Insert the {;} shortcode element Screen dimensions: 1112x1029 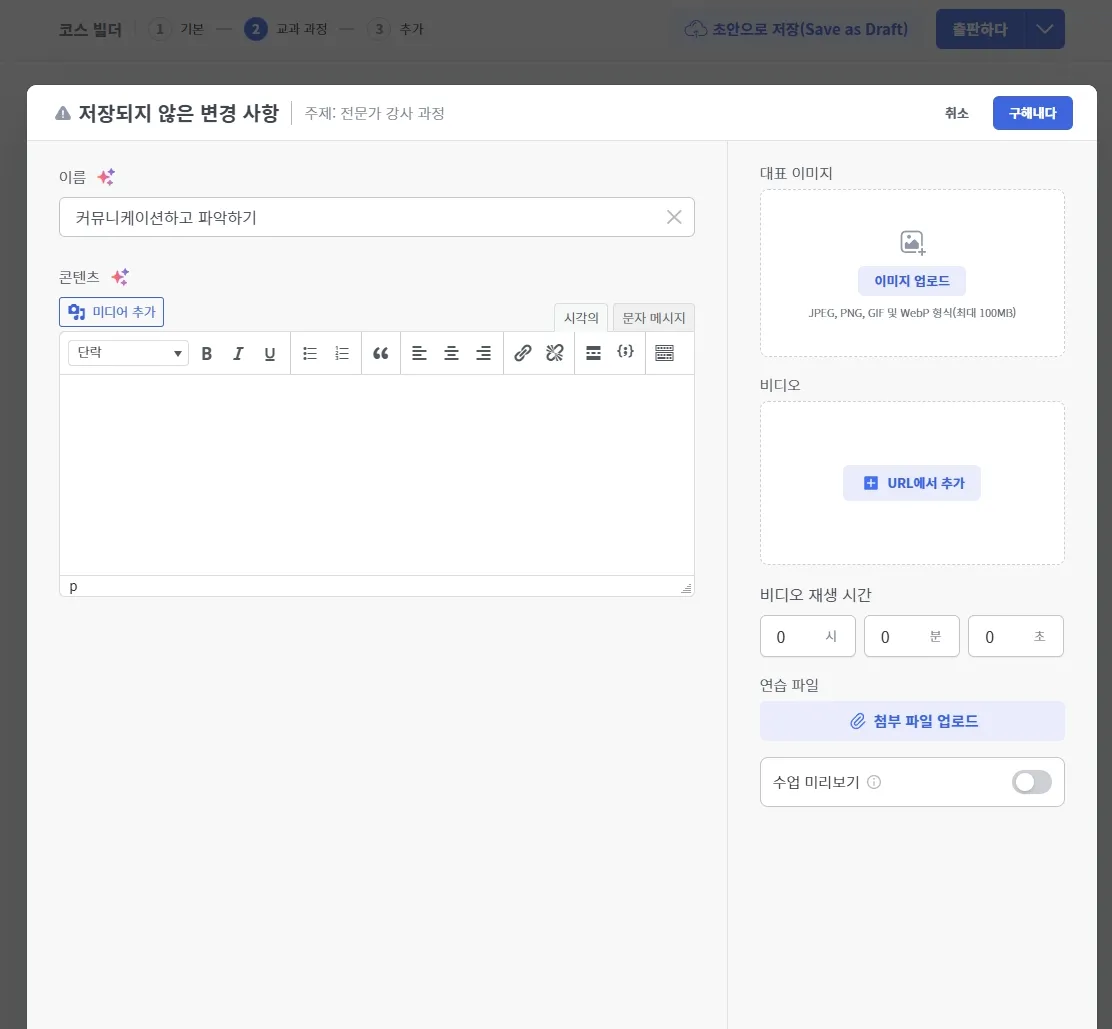coord(626,353)
